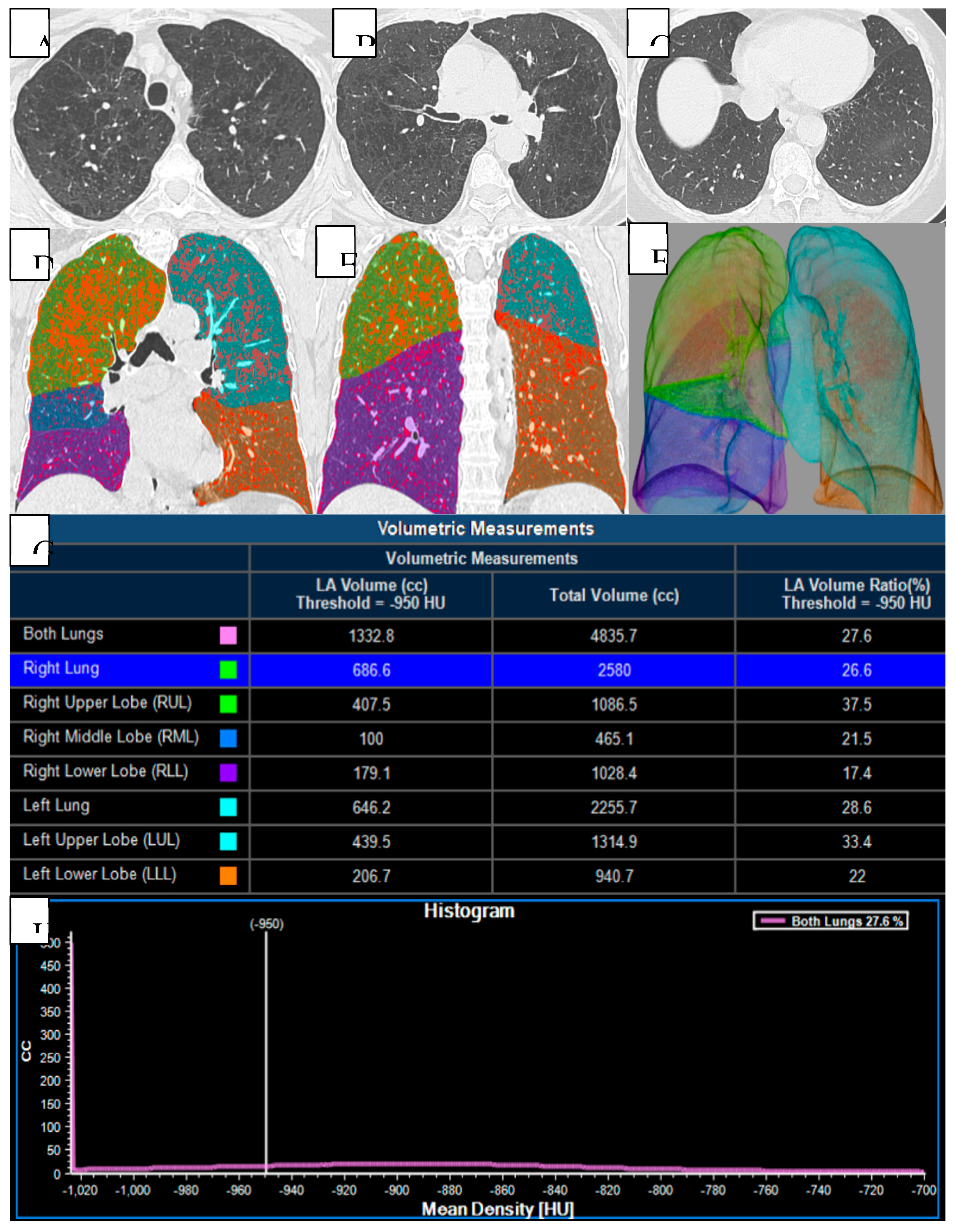Select the Left Lung row label
Image resolution: width=956 pixels, height=1232 pixels.
tap(56, 806)
